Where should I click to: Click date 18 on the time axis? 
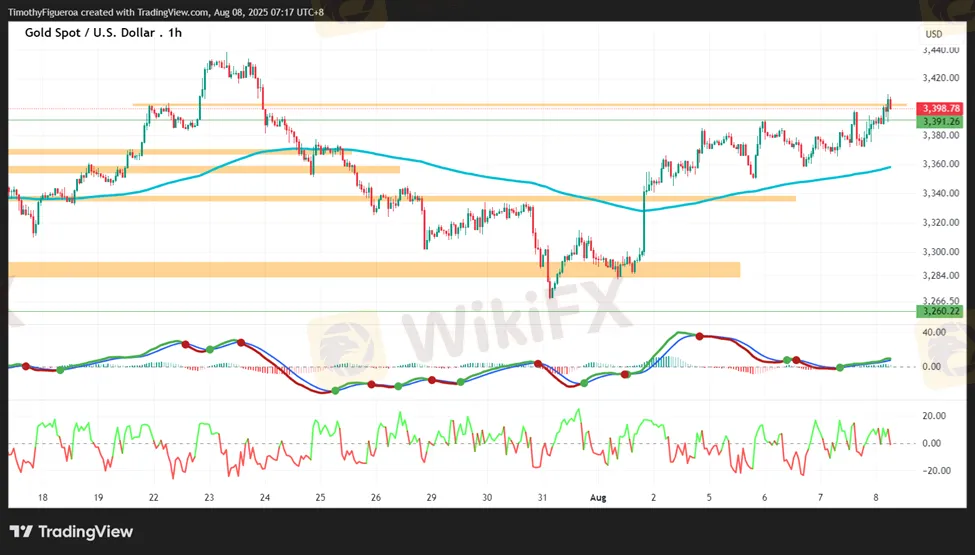point(41,497)
